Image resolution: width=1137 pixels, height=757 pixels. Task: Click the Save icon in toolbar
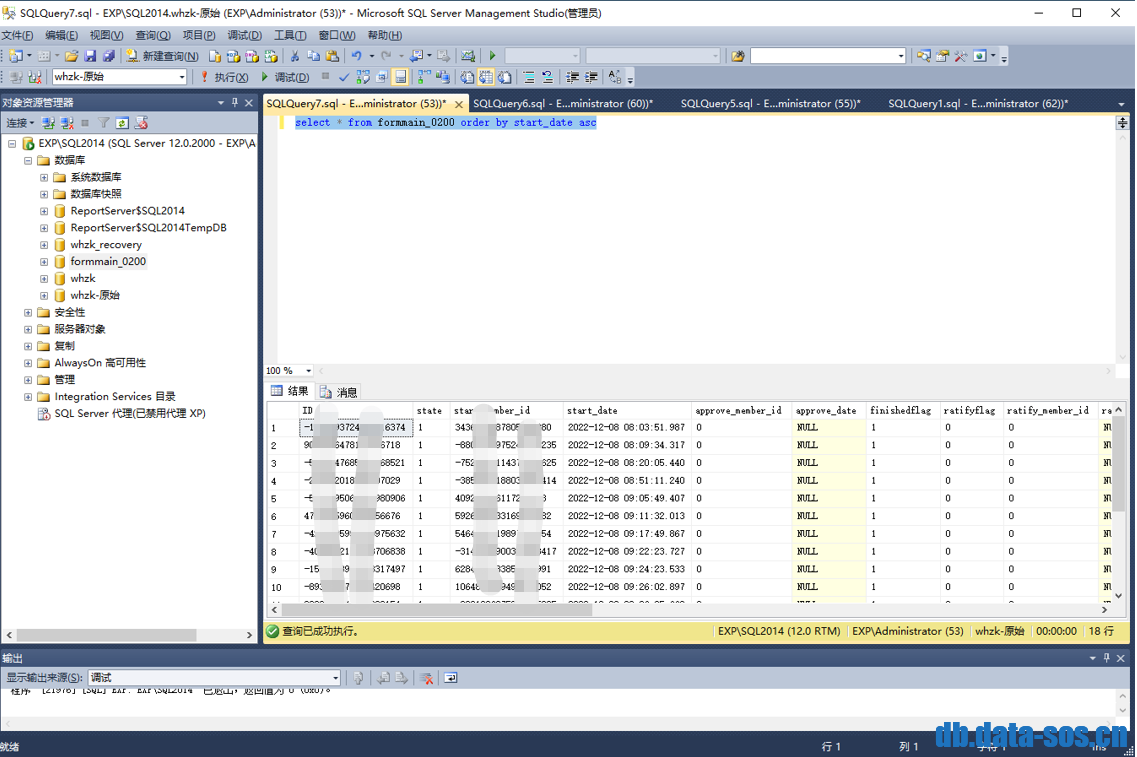pyautogui.click(x=90, y=56)
